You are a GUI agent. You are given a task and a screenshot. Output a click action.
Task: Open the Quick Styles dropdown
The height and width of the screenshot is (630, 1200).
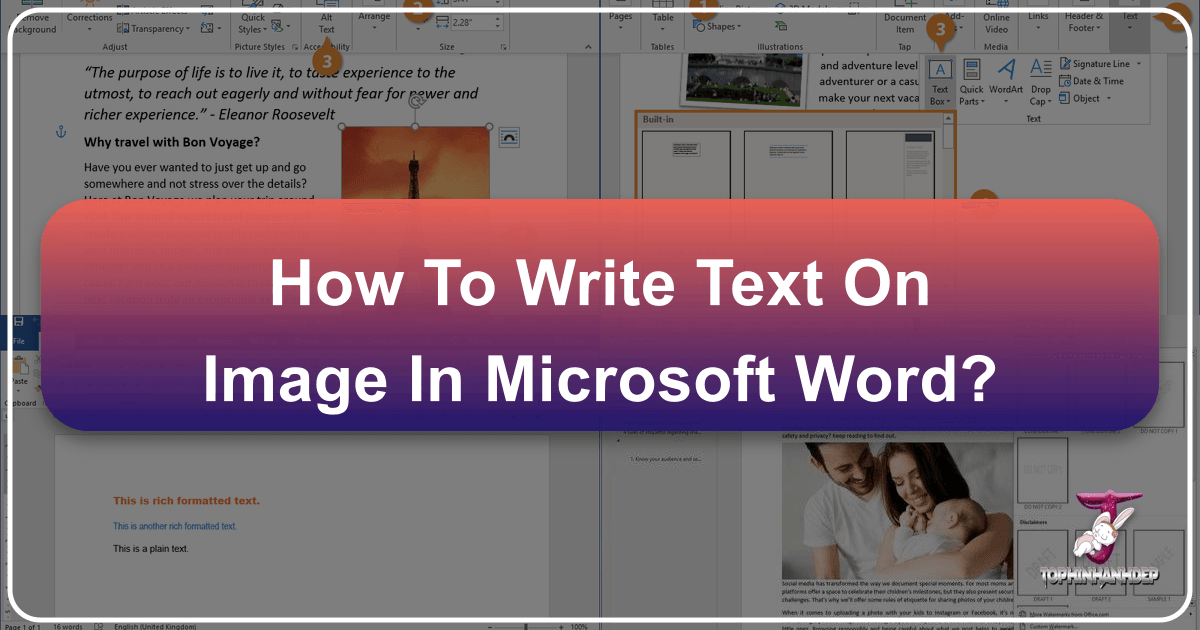[252, 20]
